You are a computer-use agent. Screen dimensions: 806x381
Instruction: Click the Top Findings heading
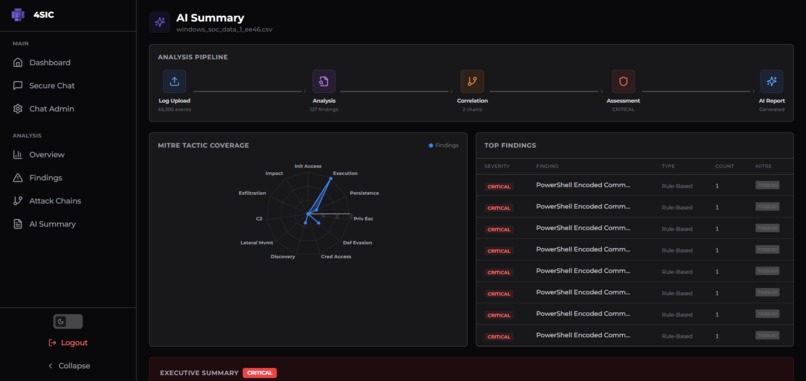510,146
